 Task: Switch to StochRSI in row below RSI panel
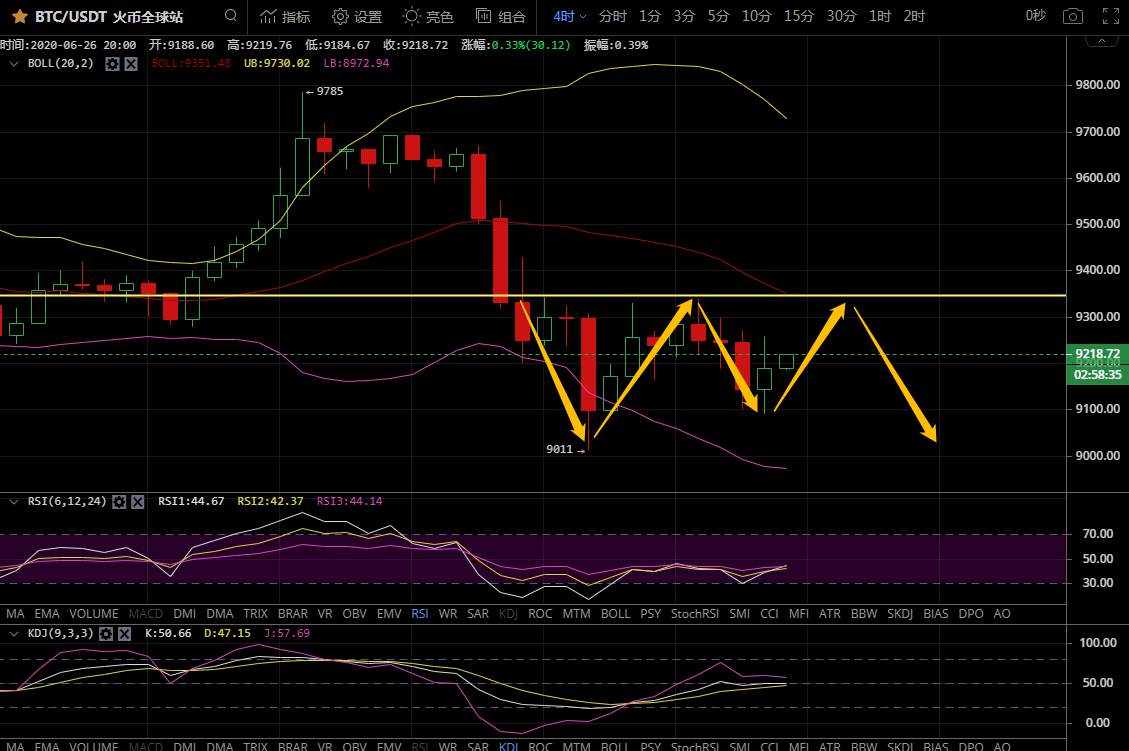pos(695,613)
